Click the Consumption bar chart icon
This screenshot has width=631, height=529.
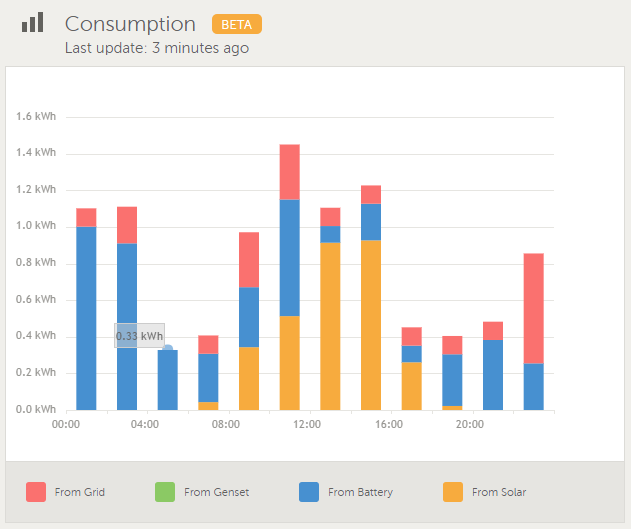[33, 22]
